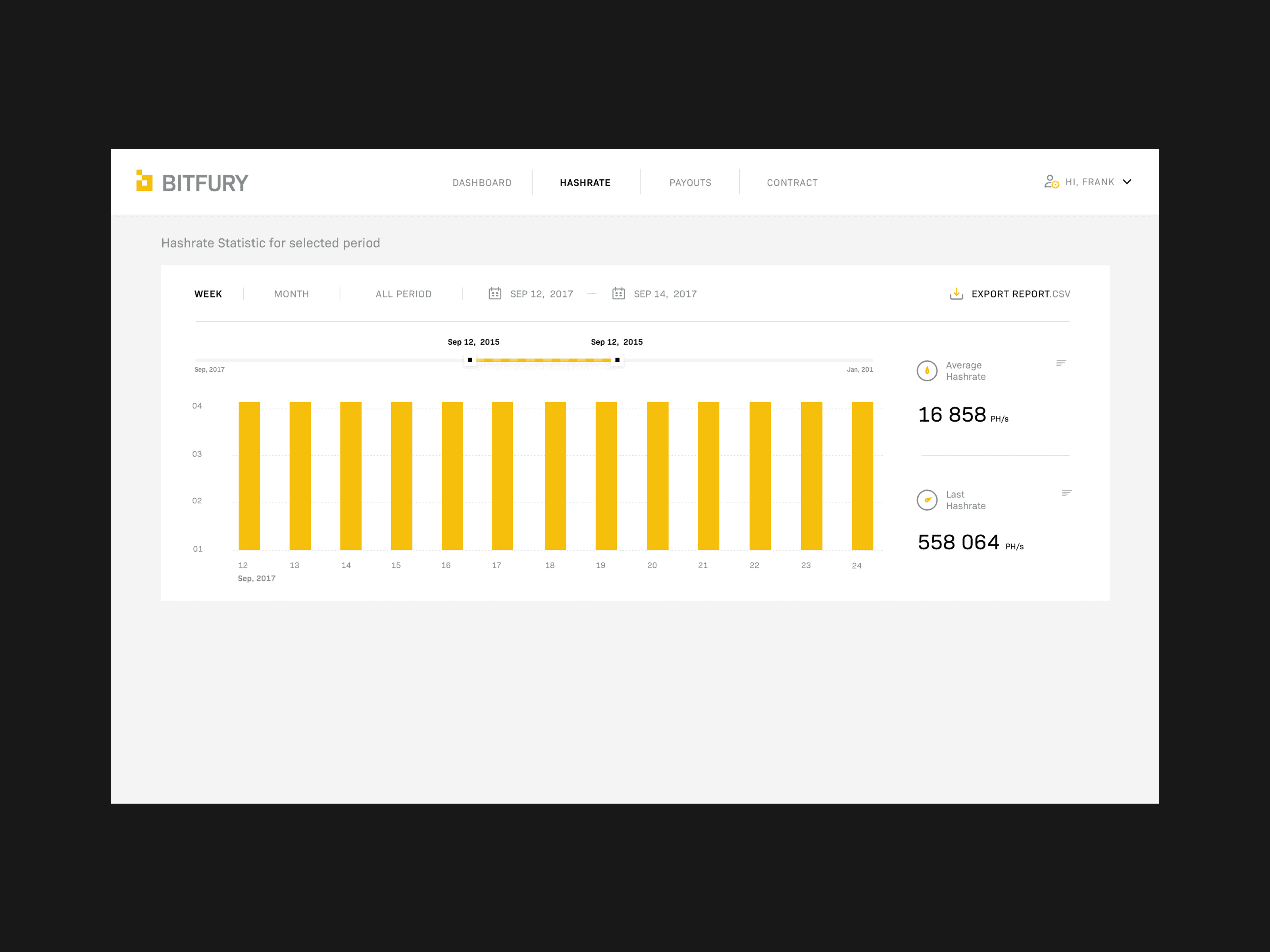This screenshot has width=1270, height=952.
Task: Select the ALL PERIOD filter
Action: coord(403,294)
